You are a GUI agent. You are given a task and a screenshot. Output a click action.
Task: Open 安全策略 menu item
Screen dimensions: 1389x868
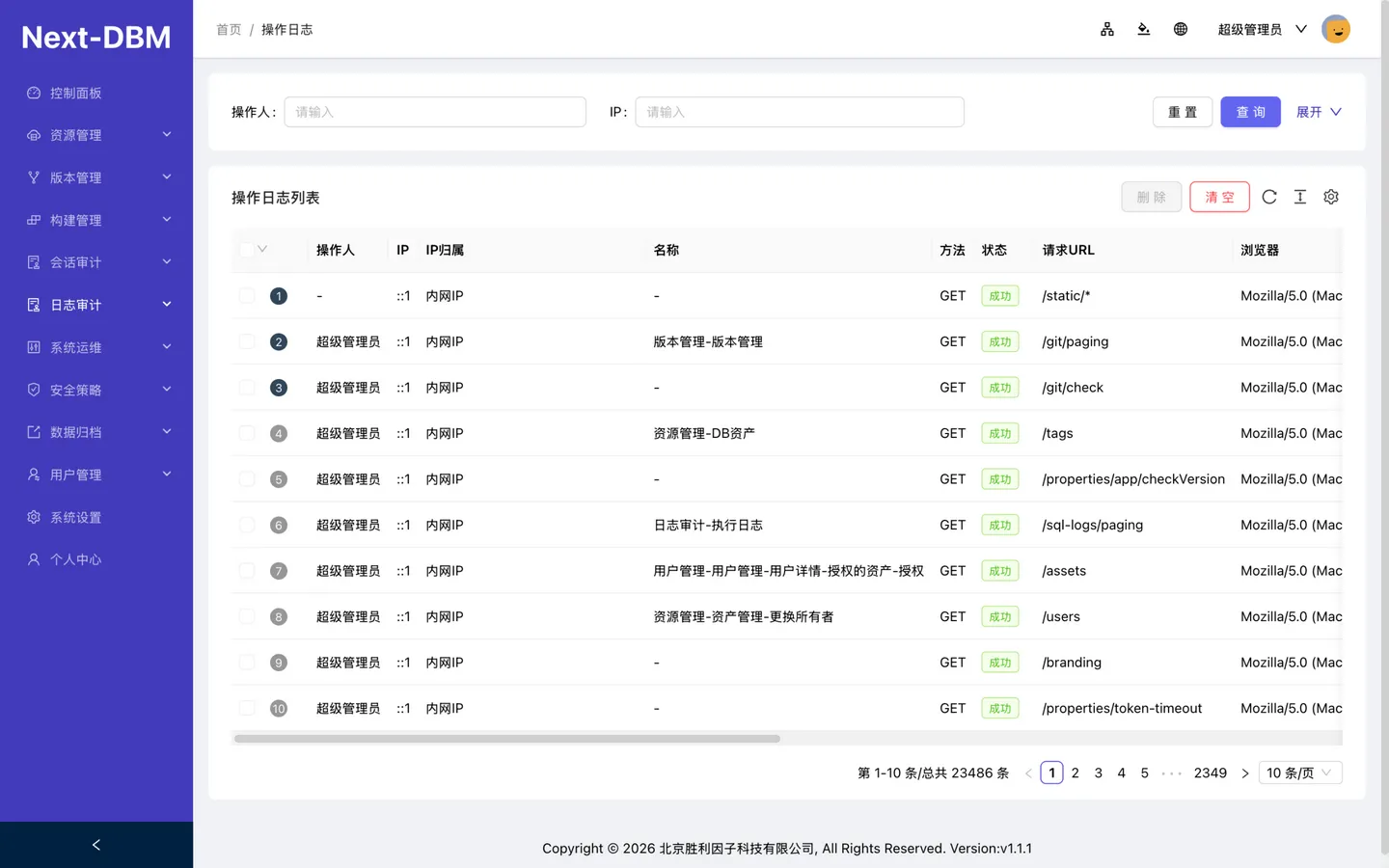pyautogui.click(x=96, y=390)
